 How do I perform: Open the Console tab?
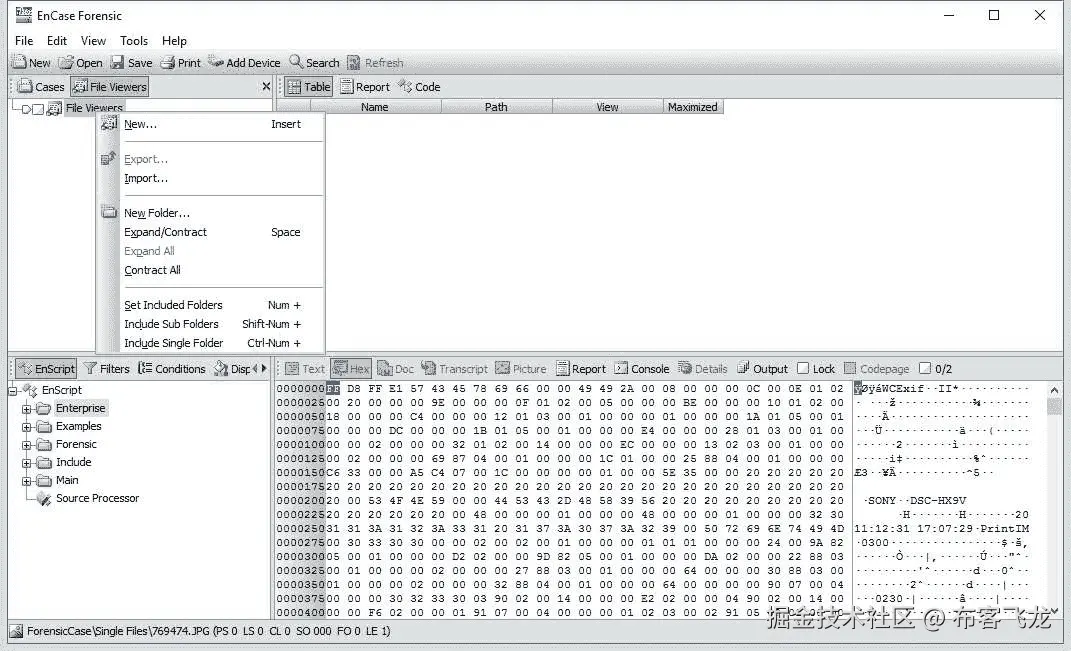tap(641, 369)
